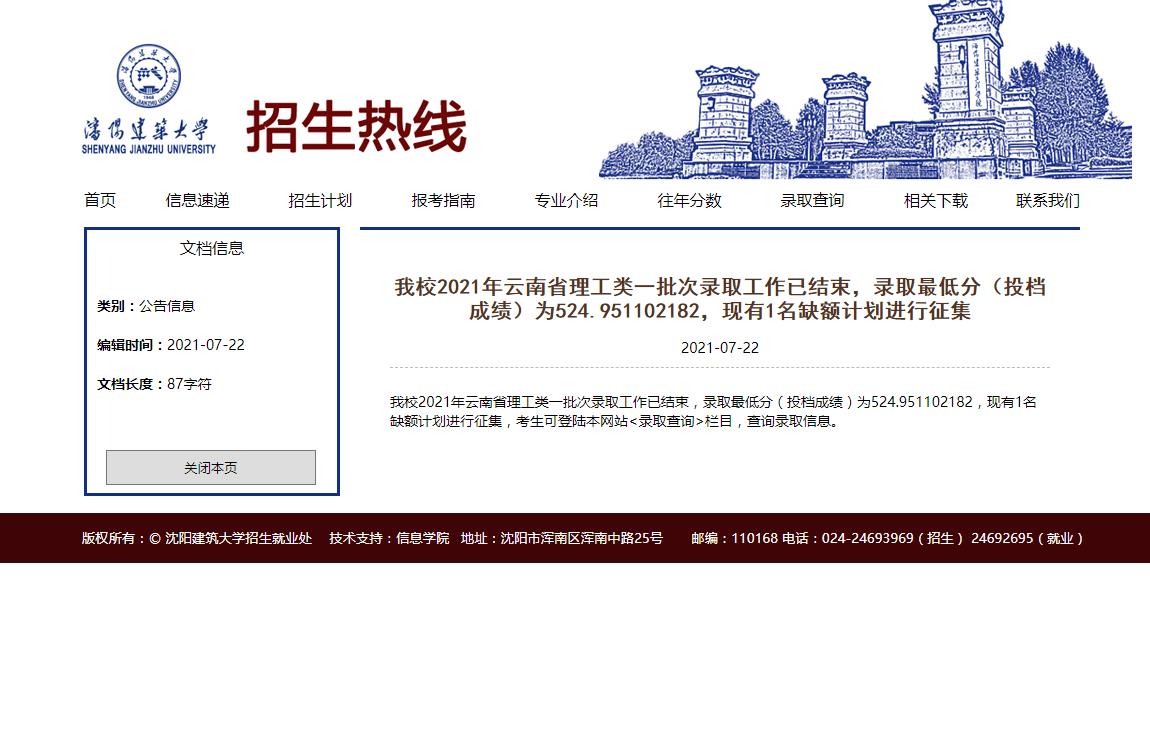Open 专业介绍 page
1150x750 pixels.
click(566, 200)
